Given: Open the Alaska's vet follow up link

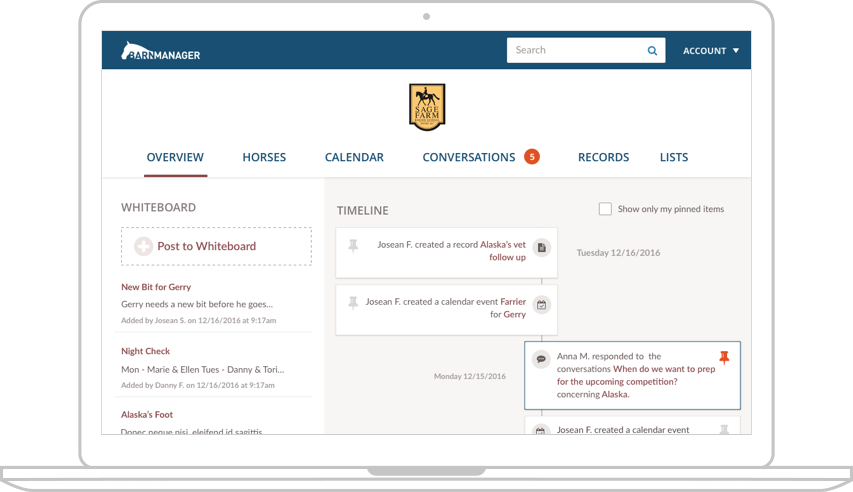Looking at the screenshot, I should click(503, 251).
